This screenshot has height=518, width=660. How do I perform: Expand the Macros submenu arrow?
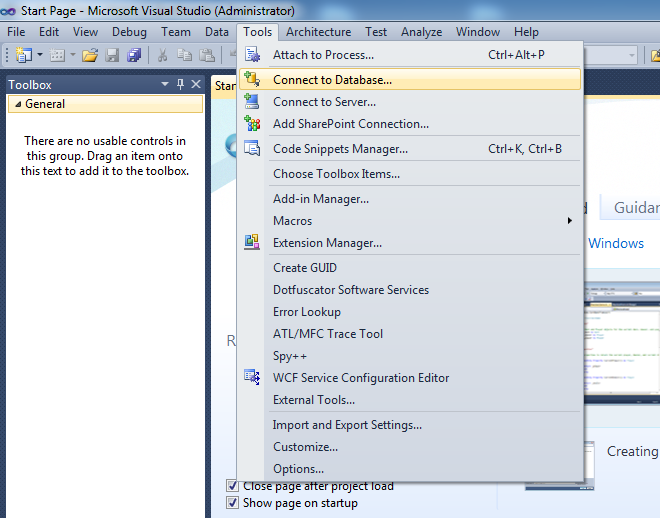pos(570,220)
